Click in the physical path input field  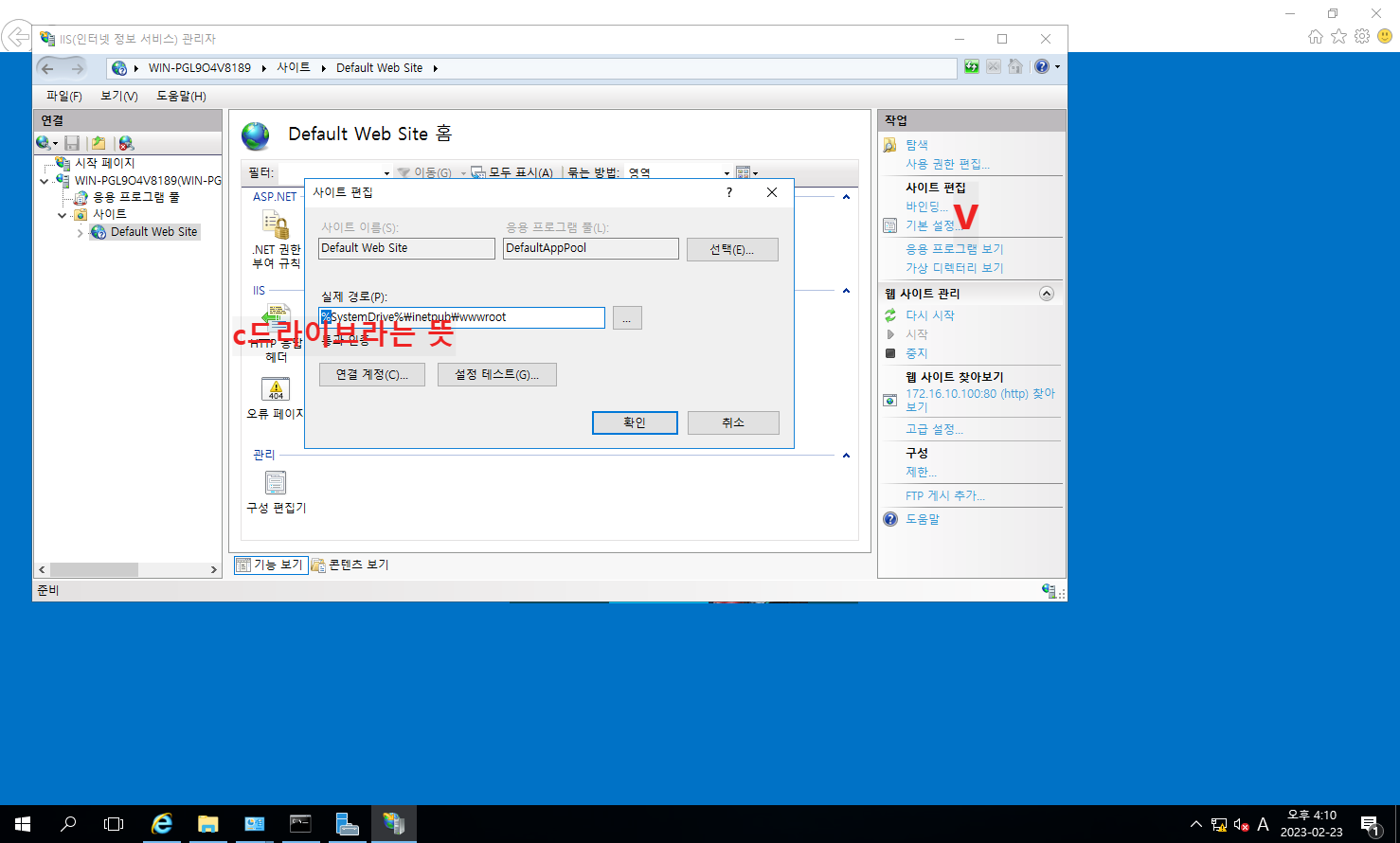[x=461, y=317]
